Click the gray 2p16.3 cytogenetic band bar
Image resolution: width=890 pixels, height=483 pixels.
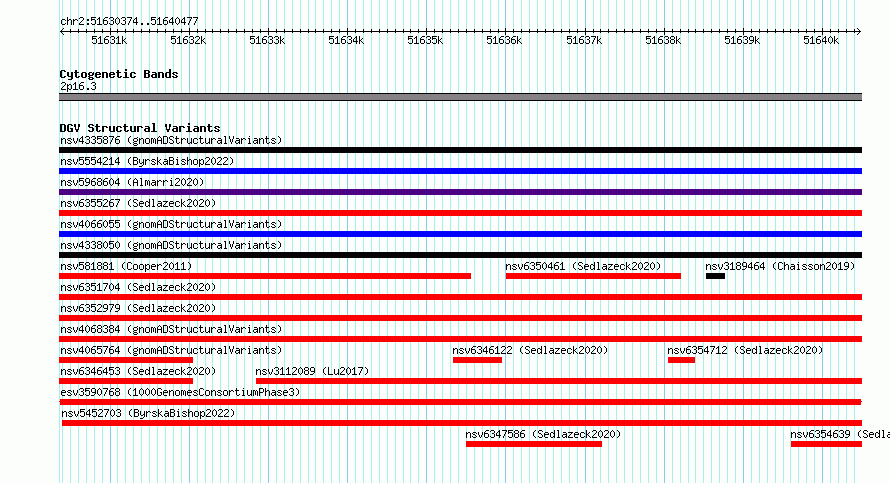(x=460, y=97)
